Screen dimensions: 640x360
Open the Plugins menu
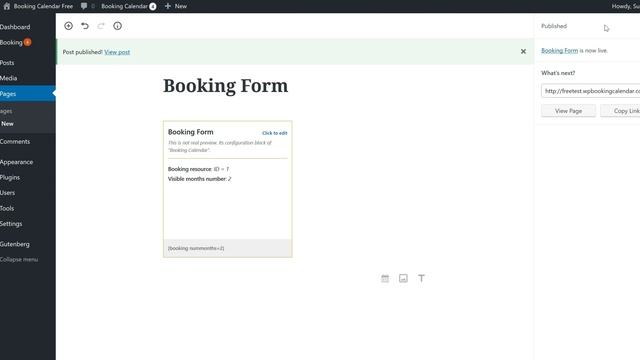point(10,178)
